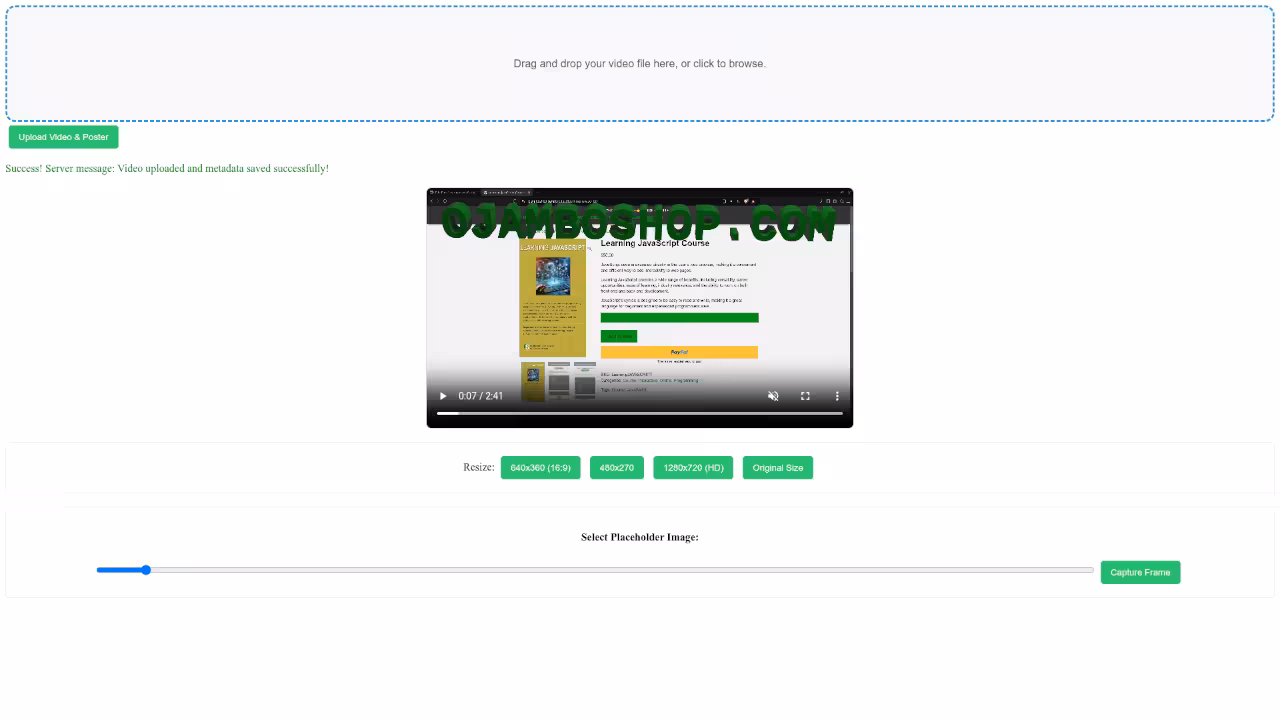Restore video to Original Size
The image size is (1280, 720).
pos(777,468)
